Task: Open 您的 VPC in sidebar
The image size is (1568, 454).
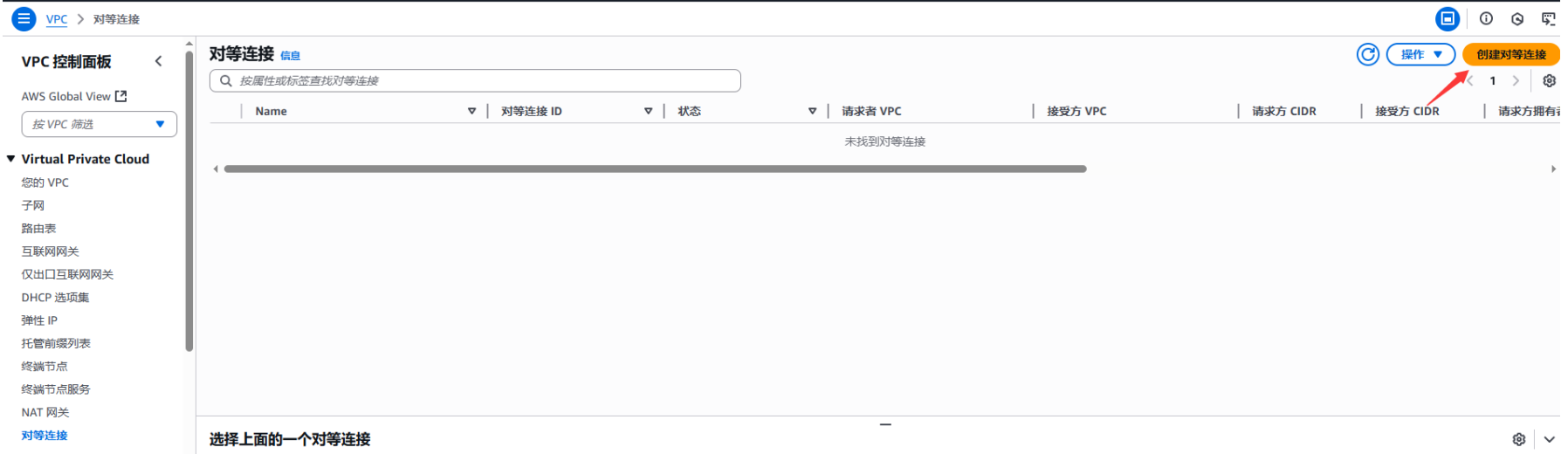Action: (x=45, y=182)
